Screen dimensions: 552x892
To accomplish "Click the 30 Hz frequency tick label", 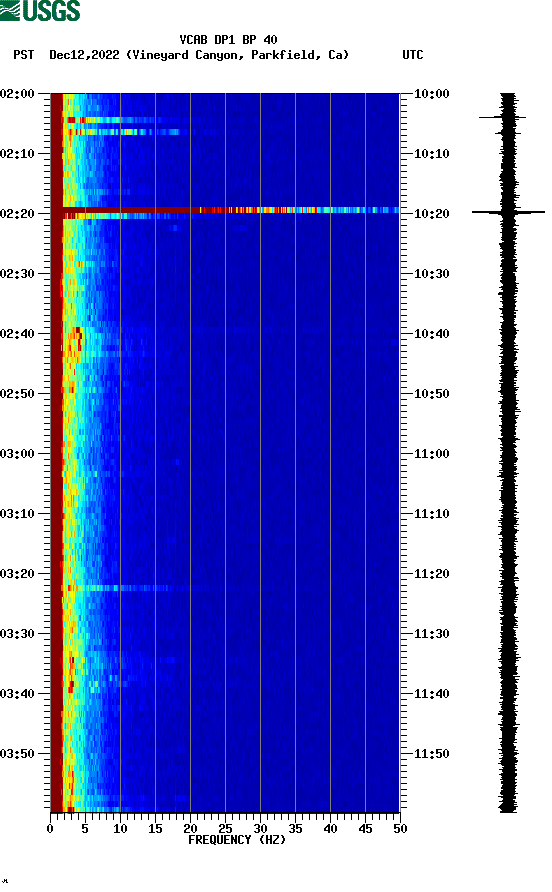I will tap(260, 829).
